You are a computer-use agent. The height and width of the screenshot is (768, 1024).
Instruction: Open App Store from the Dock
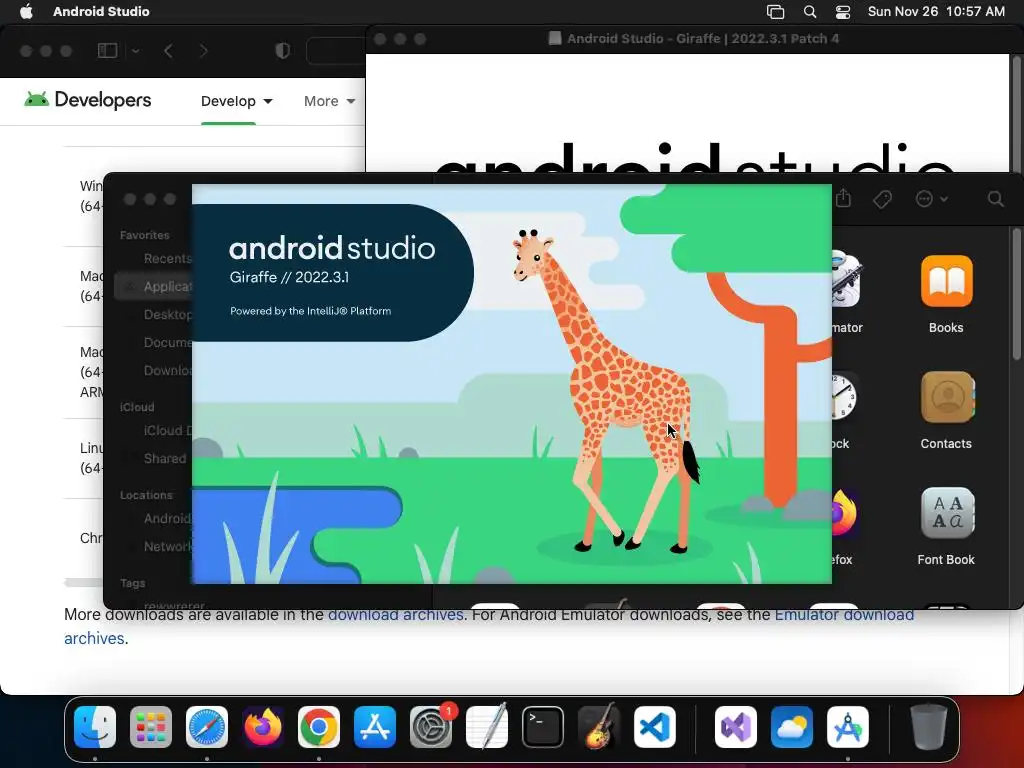375,727
